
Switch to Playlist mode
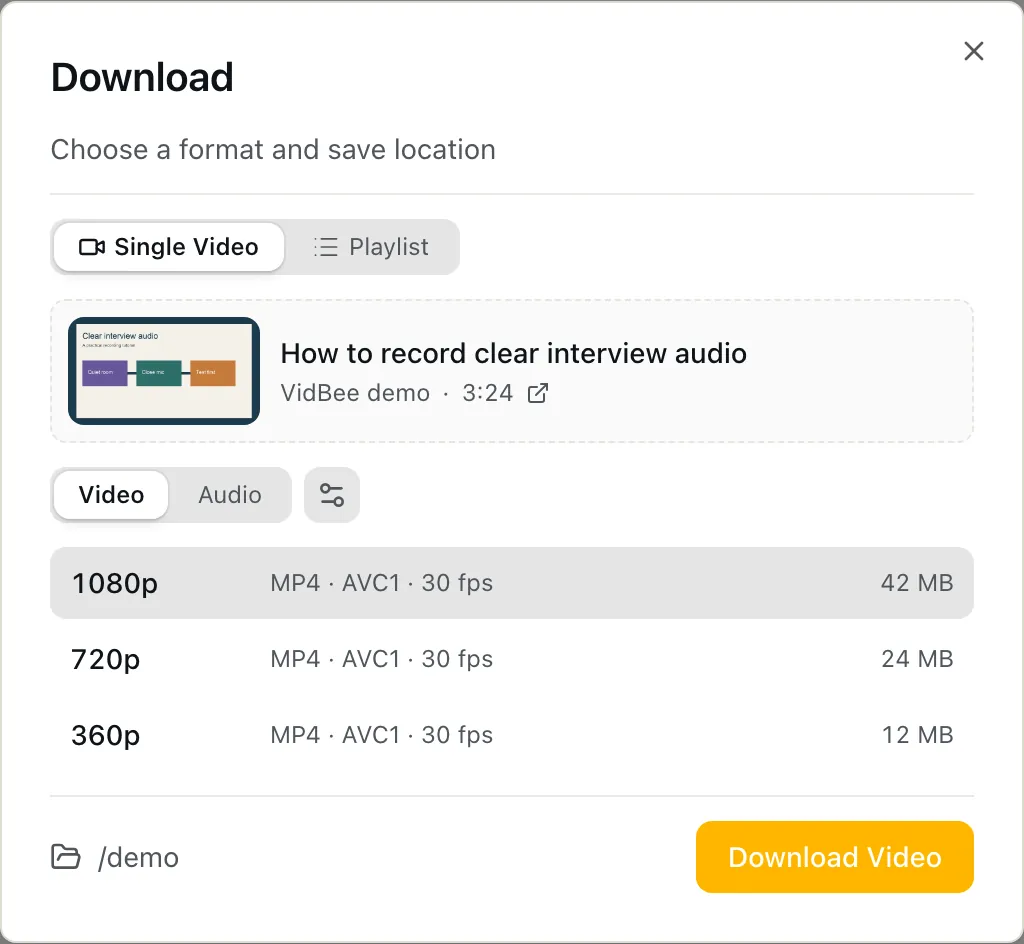click(371, 247)
